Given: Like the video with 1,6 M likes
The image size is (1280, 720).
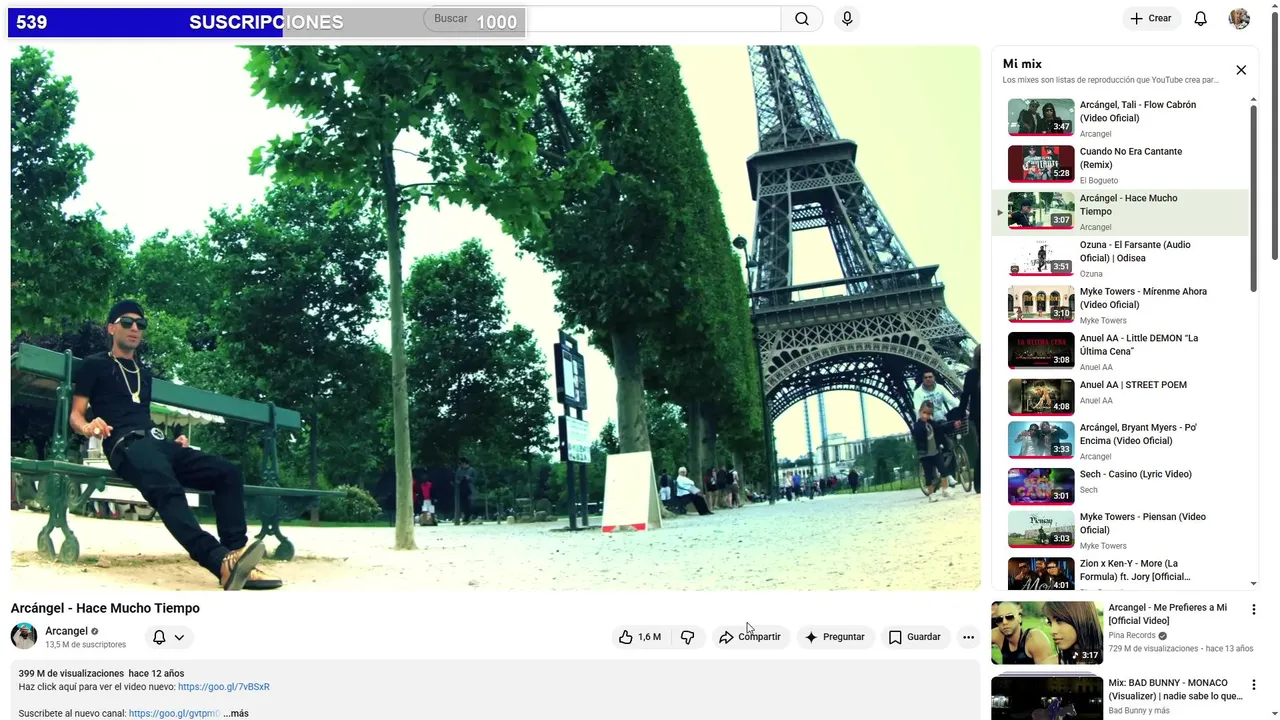Looking at the screenshot, I should (x=640, y=637).
